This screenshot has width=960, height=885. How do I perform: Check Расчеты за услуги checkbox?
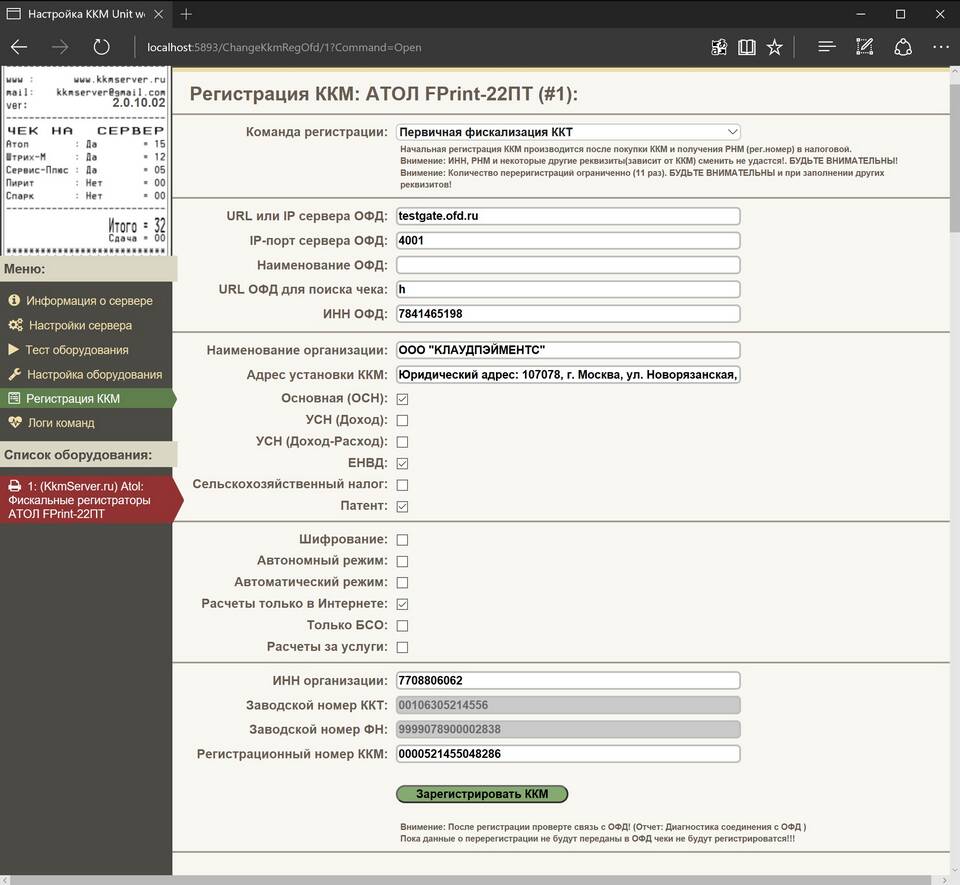402,647
